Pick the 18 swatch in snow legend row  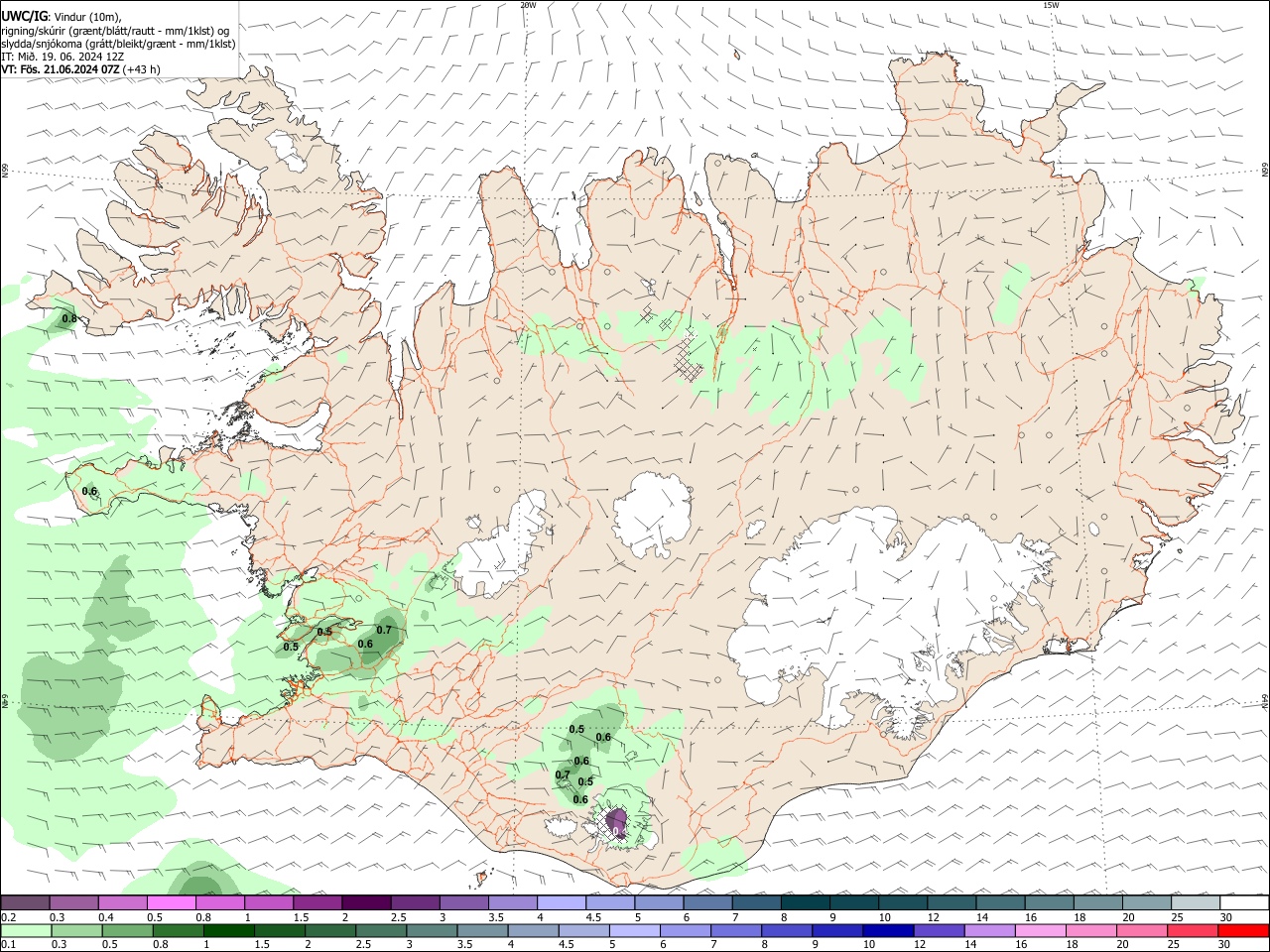tap(1099, 902)
